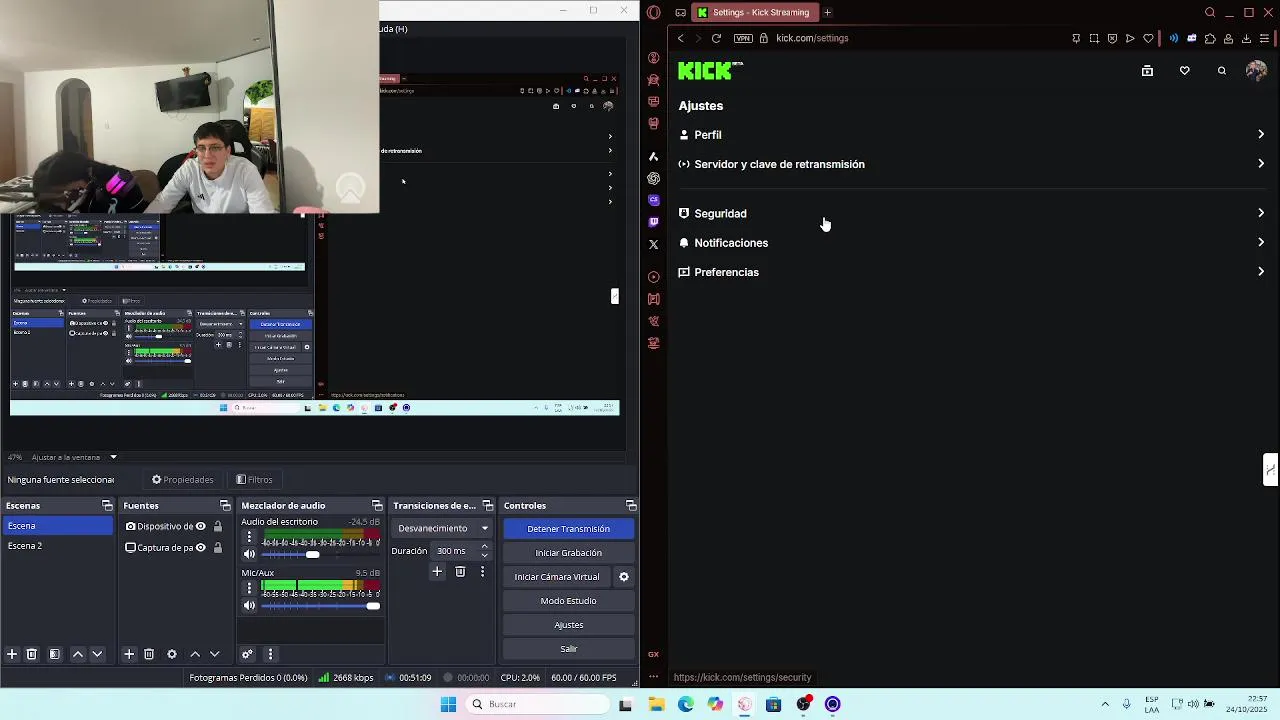Click Iniciar Grabación button
This screenshot has width=1280, height=720.
pos(568,552)
